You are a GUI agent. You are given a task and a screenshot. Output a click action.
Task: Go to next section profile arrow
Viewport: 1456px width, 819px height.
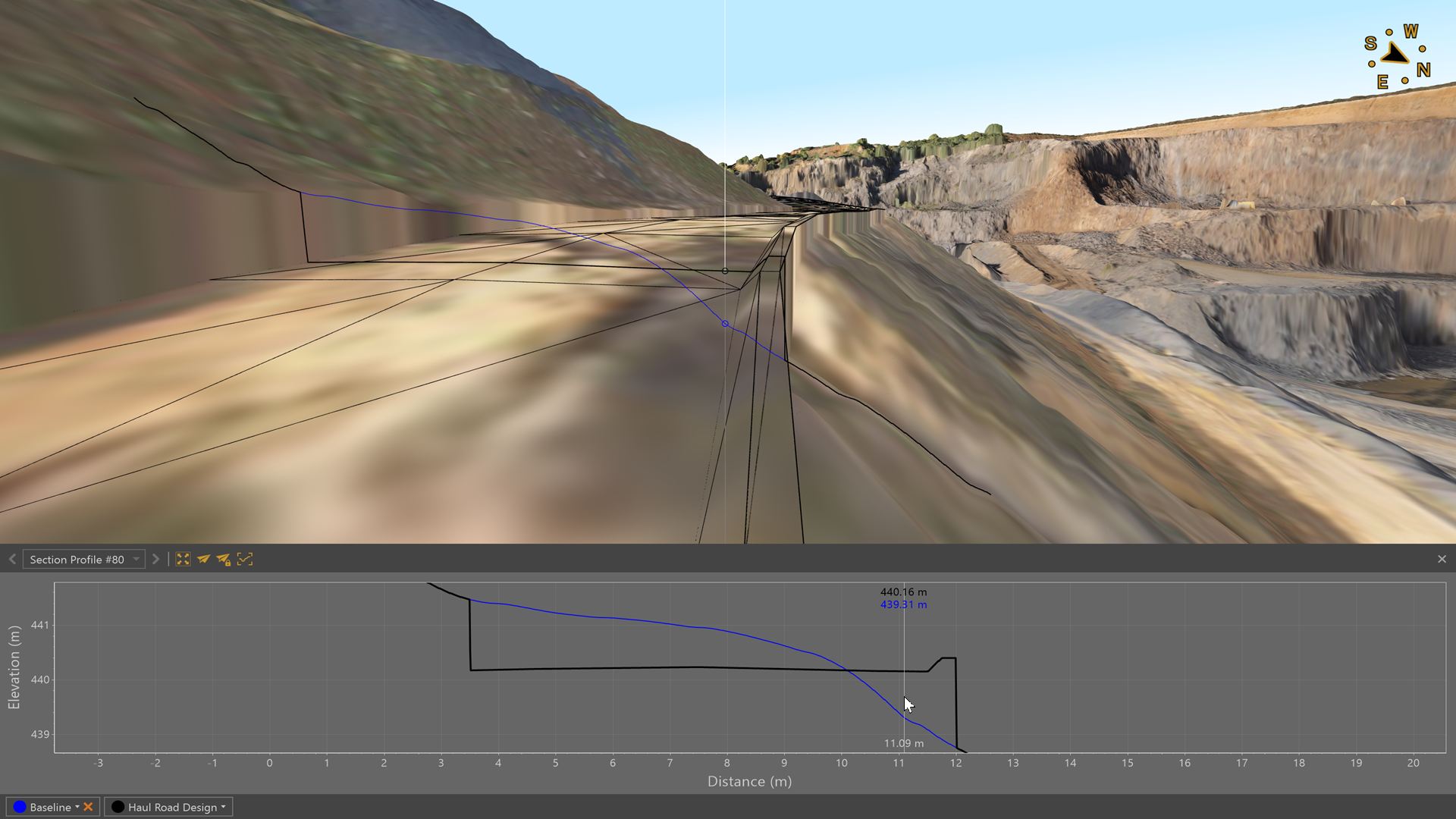pos(155,559)
